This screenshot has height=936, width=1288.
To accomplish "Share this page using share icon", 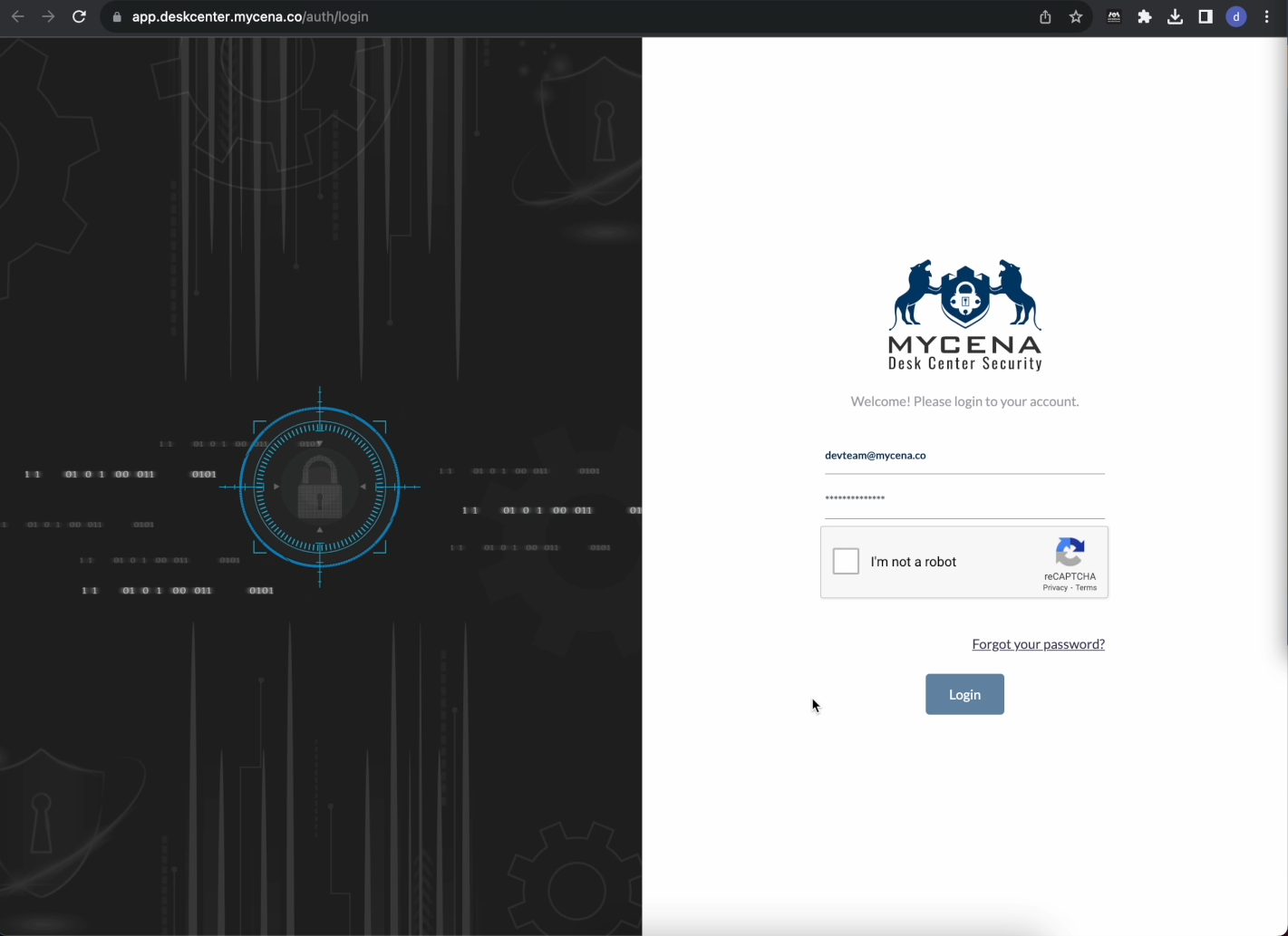I will tap(1045, 16).
